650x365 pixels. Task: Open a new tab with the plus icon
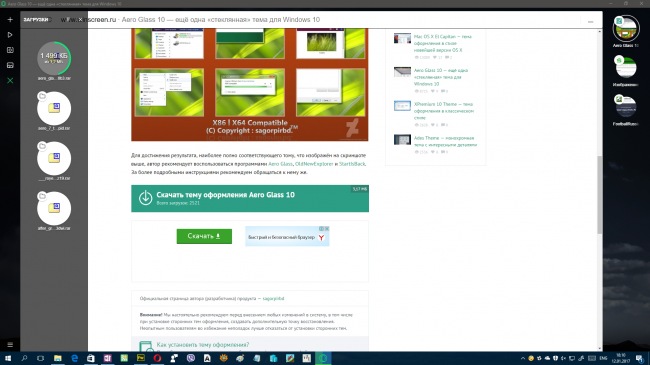(10, 19)
